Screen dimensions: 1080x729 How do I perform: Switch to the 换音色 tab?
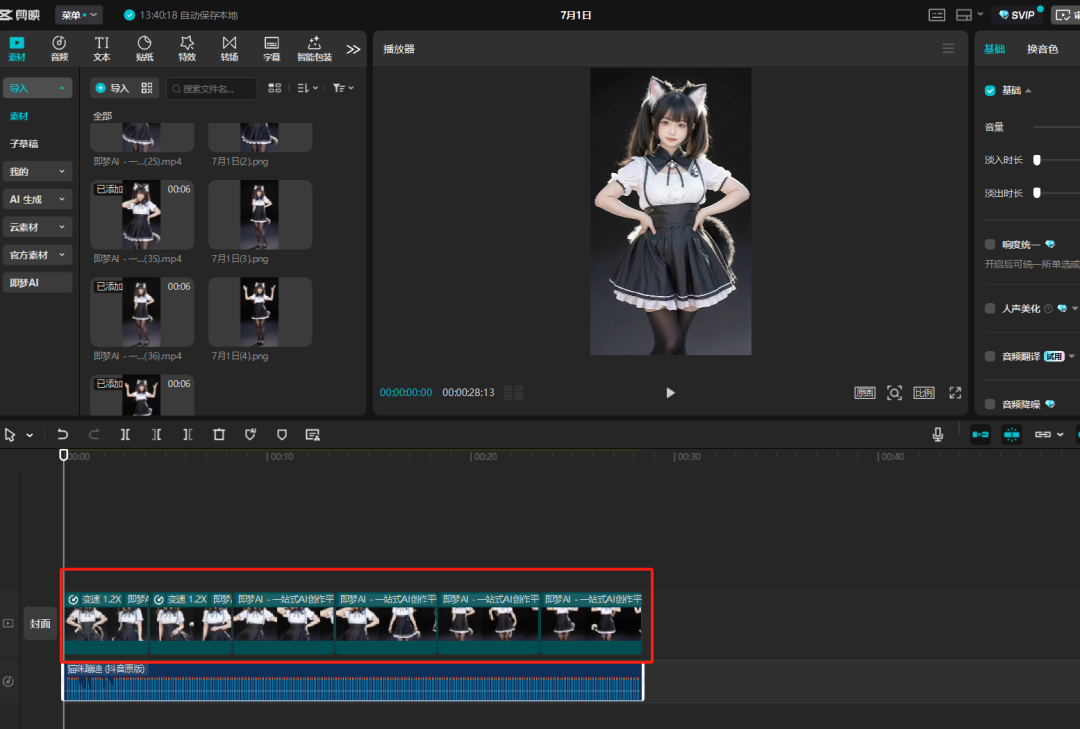point(1045,48)
